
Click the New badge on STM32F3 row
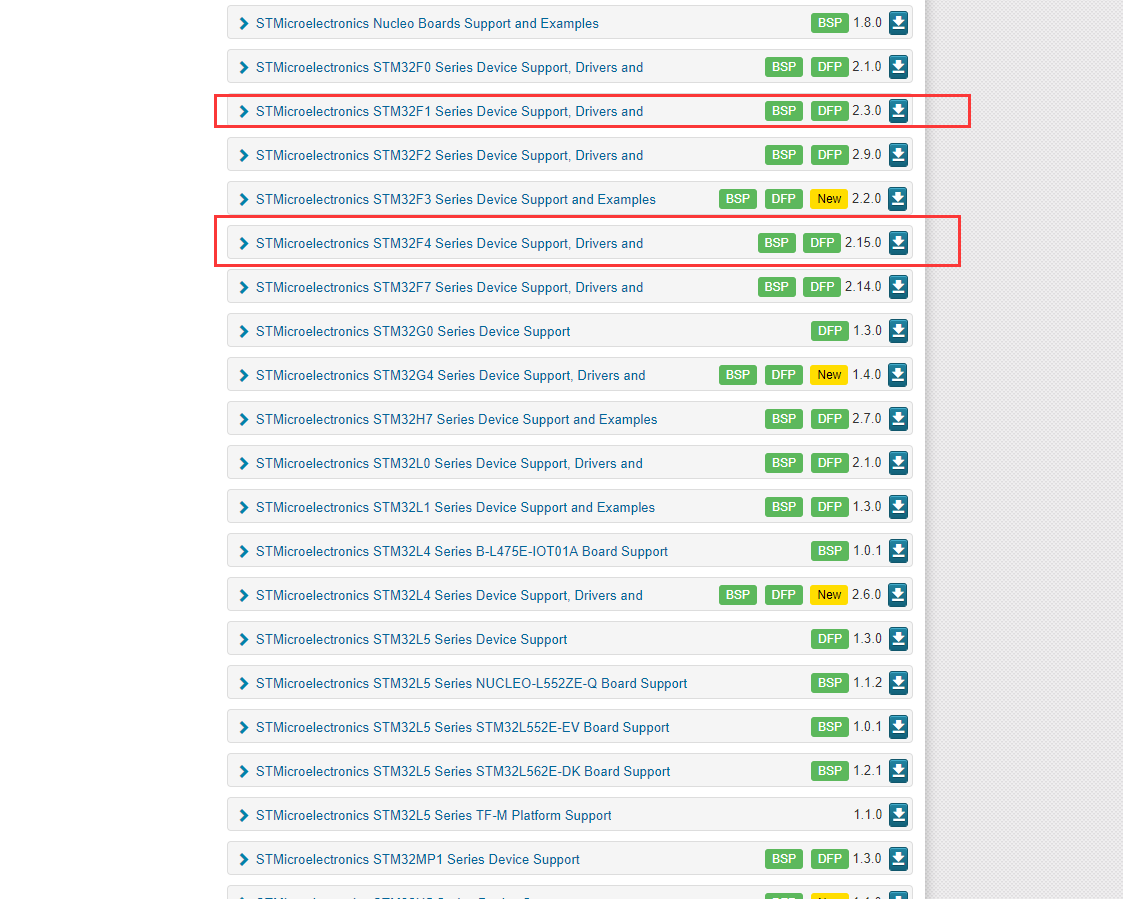click(829, 199)
